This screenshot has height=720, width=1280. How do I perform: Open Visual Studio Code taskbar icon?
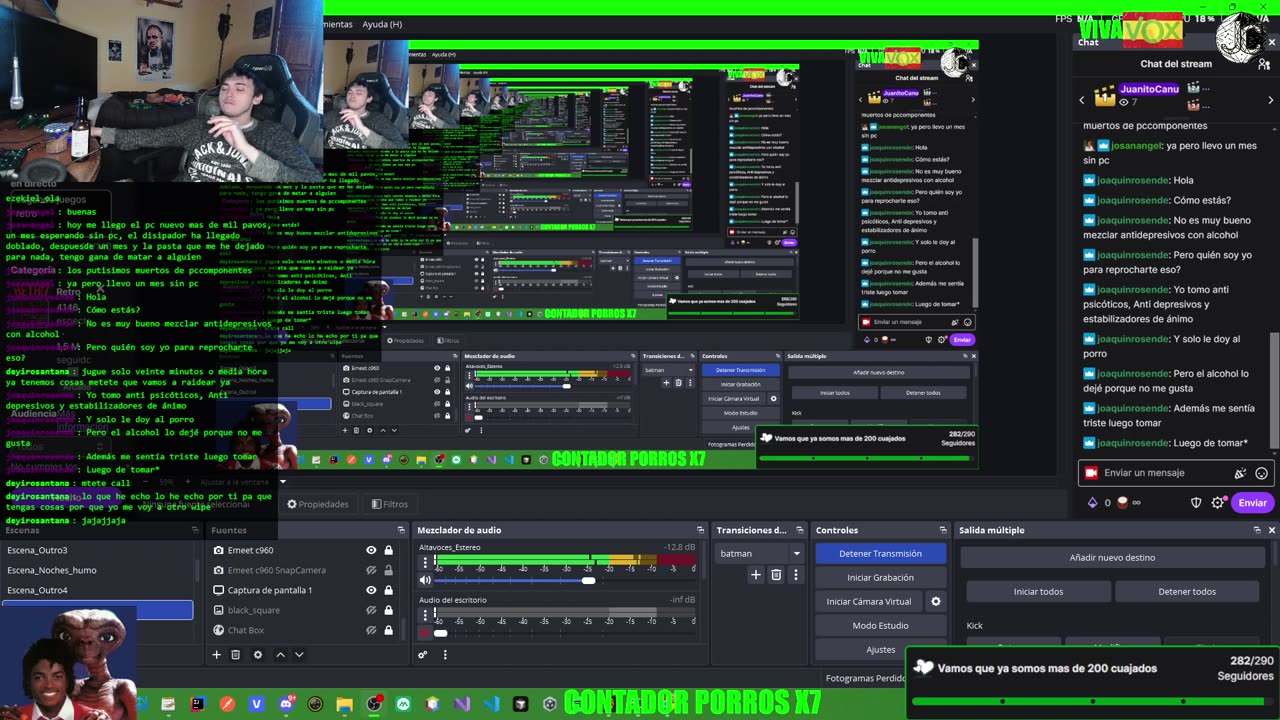point(491,704)
